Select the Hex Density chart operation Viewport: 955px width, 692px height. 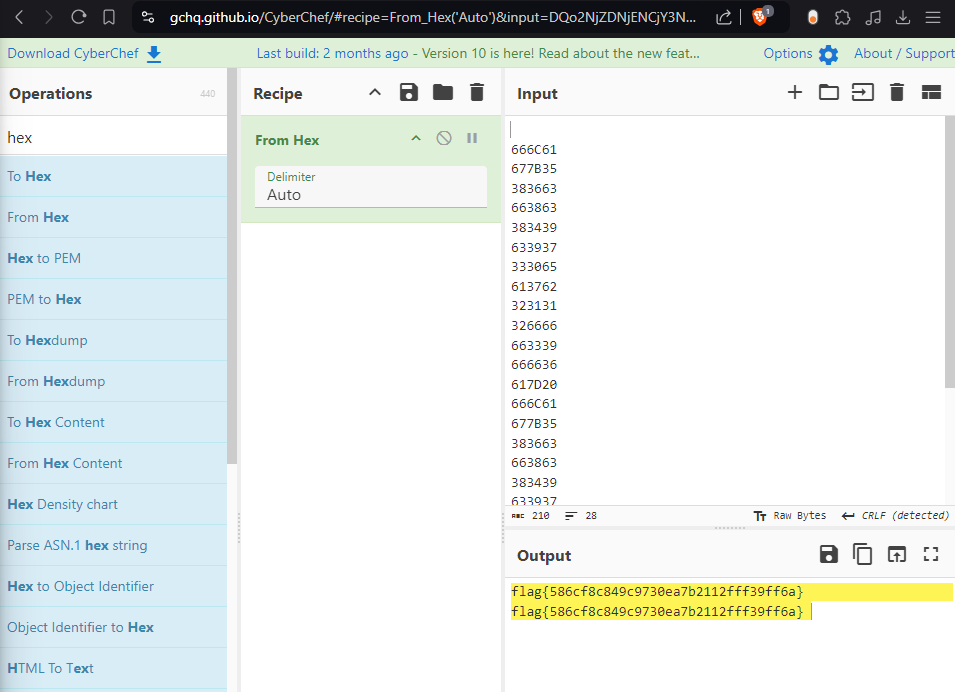(113, 504)
